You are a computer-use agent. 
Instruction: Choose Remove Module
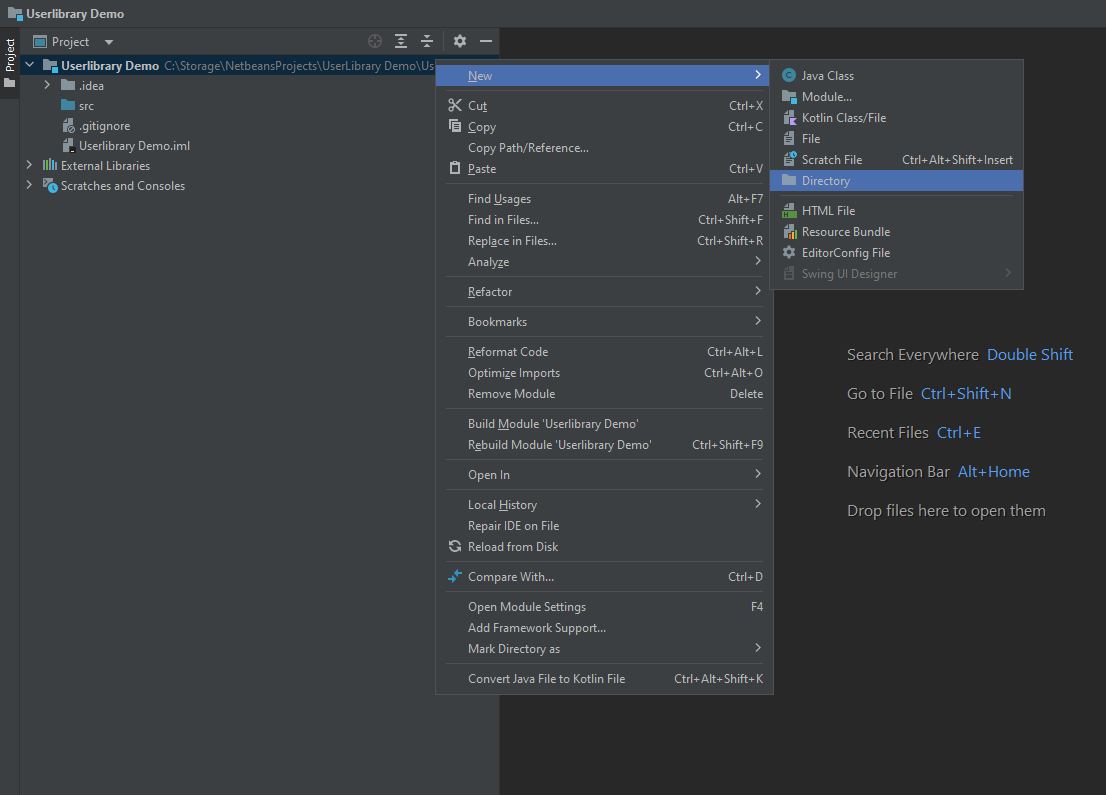point(604,394)
